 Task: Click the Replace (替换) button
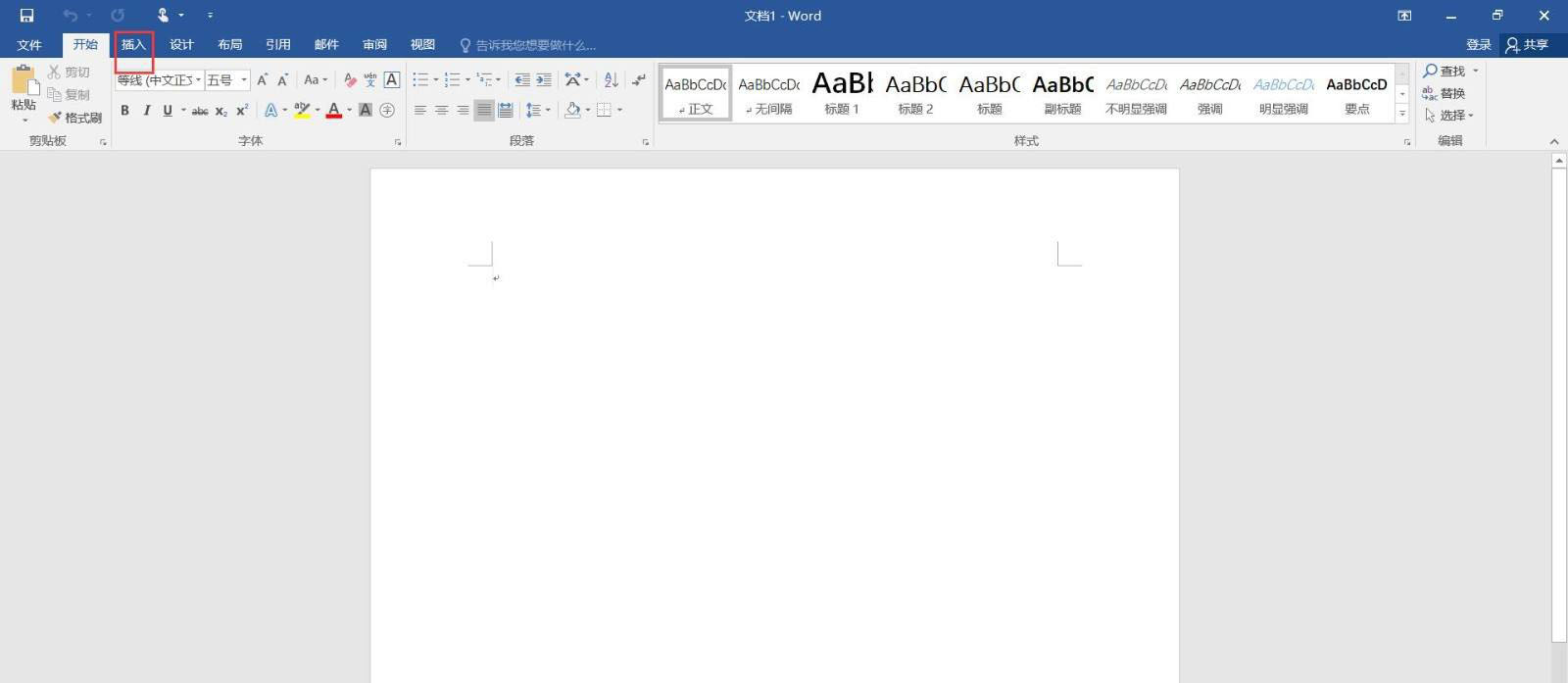pyautogui.click(x=1444, y=93)
